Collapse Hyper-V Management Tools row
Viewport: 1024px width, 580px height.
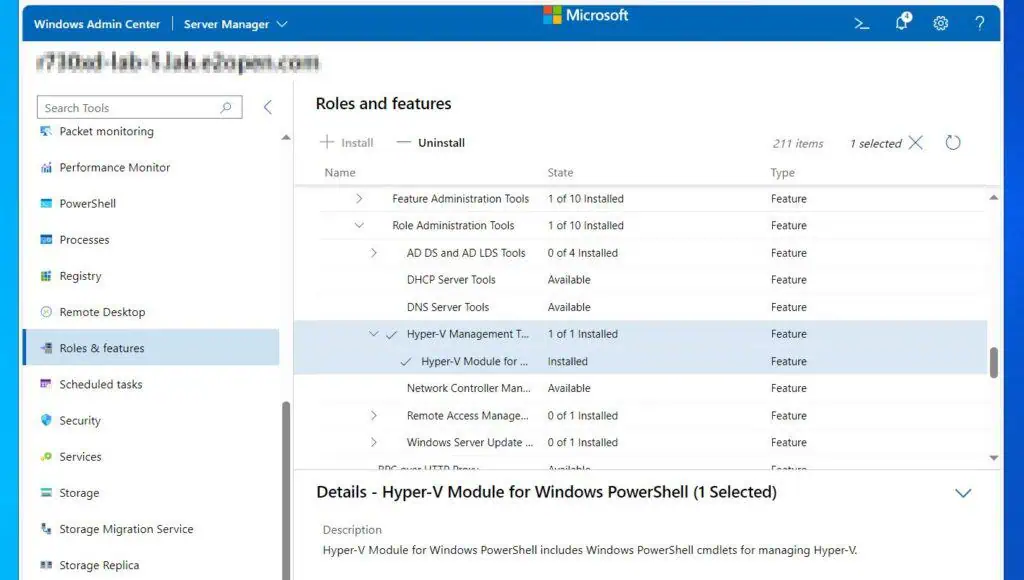[374, 334]
